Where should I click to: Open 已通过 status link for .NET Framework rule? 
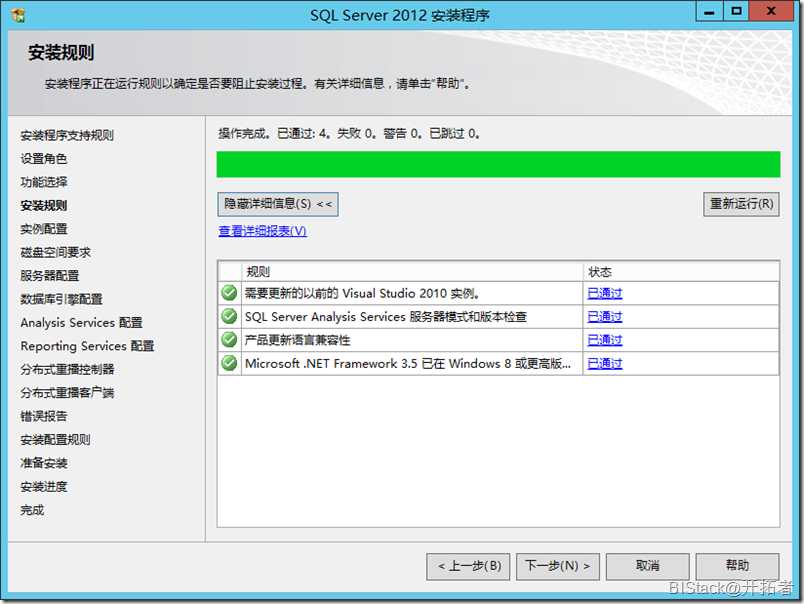coord(605,364)
